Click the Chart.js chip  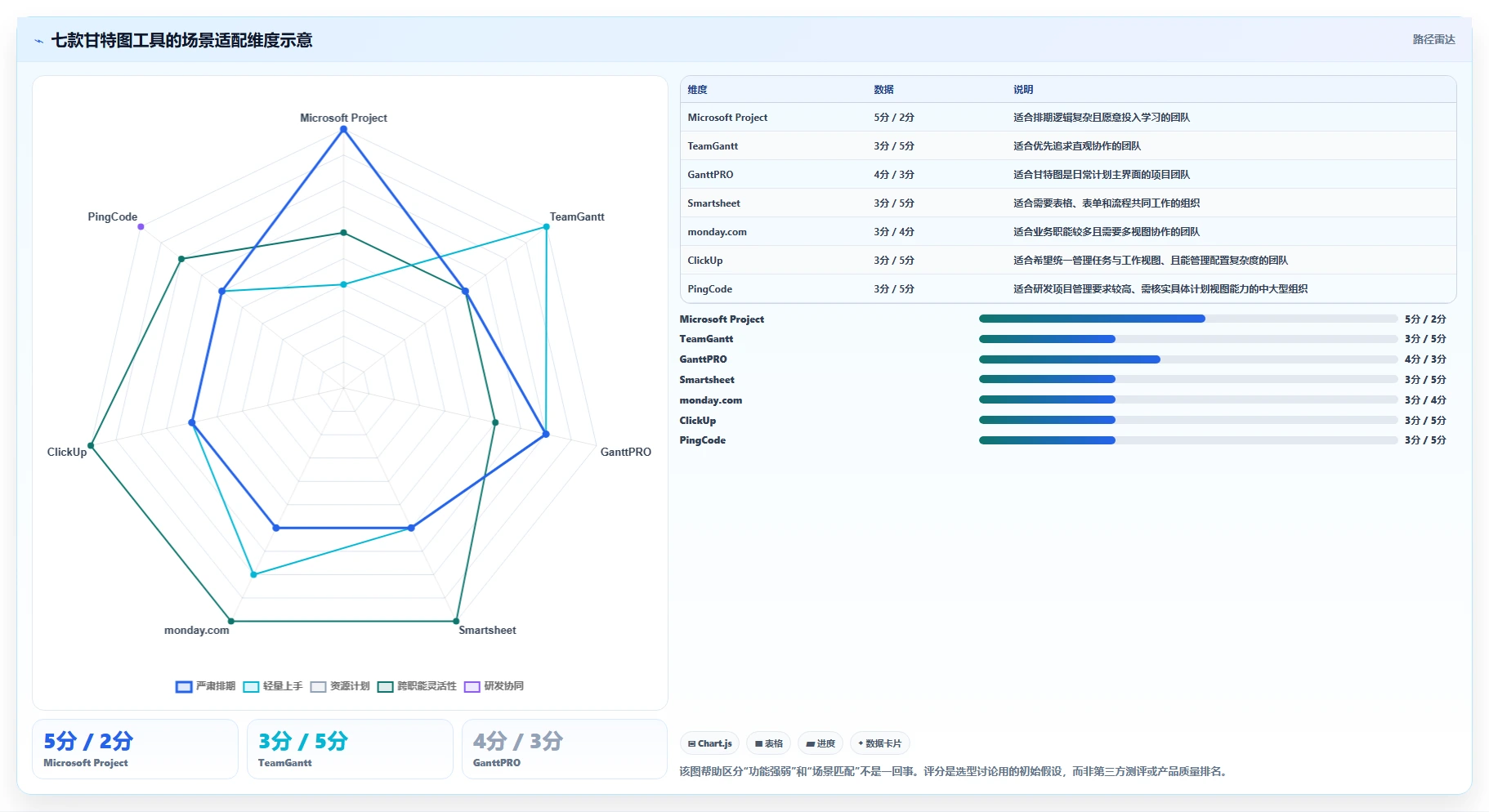click(x=709, y=743)
